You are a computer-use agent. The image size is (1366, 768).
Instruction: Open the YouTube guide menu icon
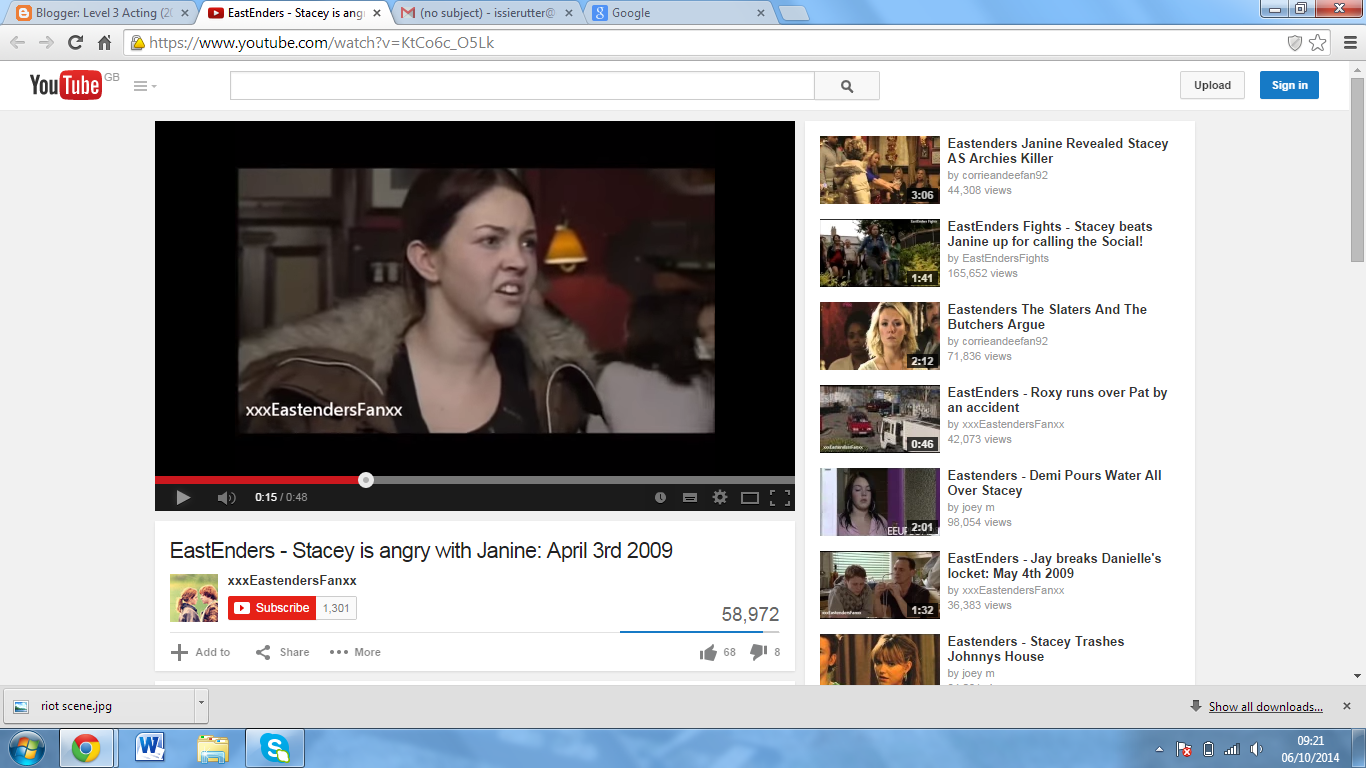[x=145, y=86]
